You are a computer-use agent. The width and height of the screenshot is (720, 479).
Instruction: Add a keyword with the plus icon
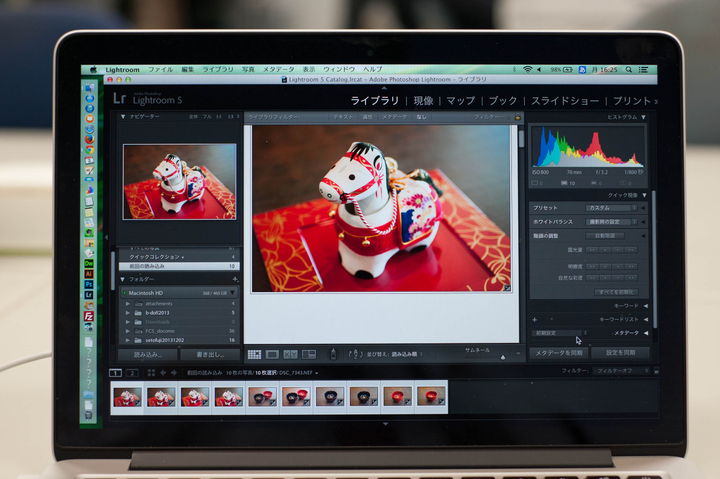[x=534, y=320]
